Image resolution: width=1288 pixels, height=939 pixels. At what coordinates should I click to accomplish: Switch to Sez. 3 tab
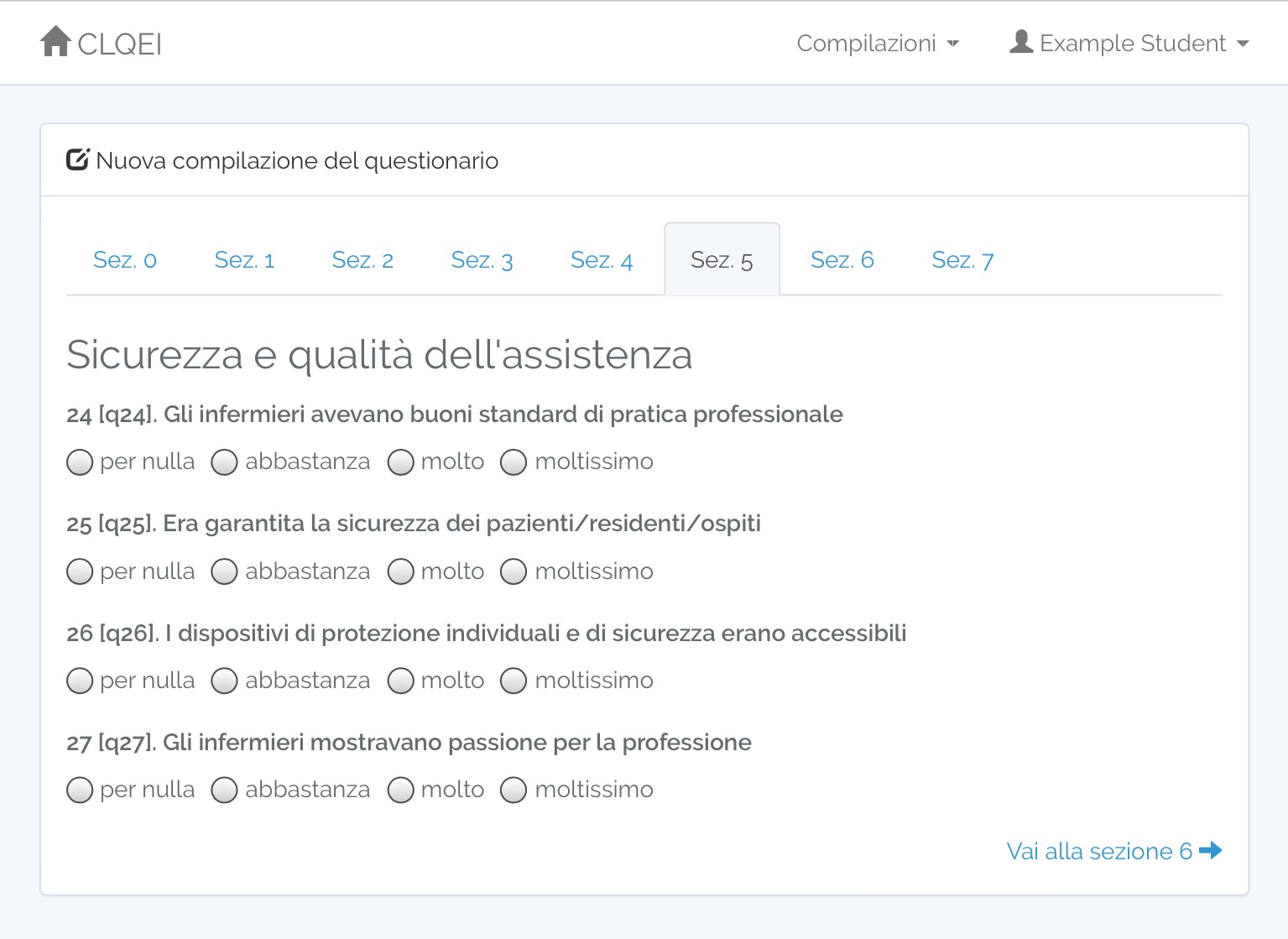tap(482, 260)
